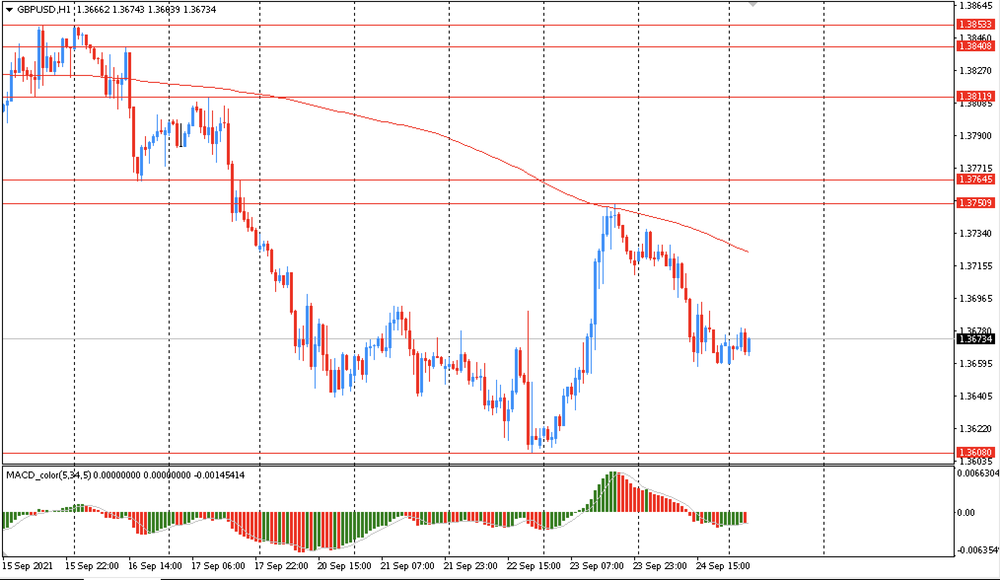Screen dimensions: 1000x580
Task: Click the -0.006354 MACD scale value
Action: 978,550
